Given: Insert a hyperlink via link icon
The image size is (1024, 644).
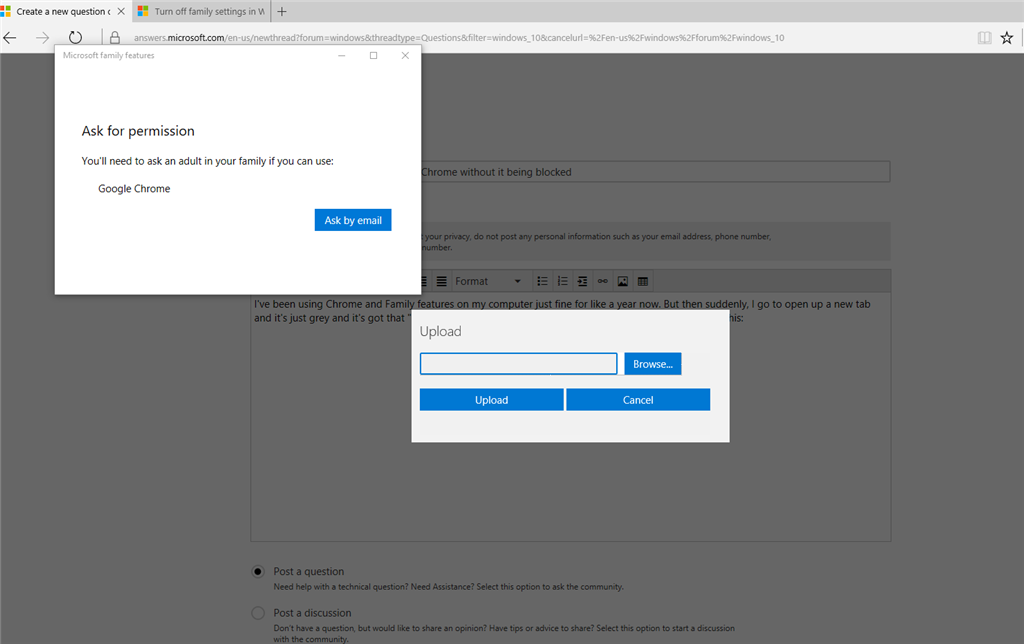Looking at the screenshot, I should pos(603,282).
